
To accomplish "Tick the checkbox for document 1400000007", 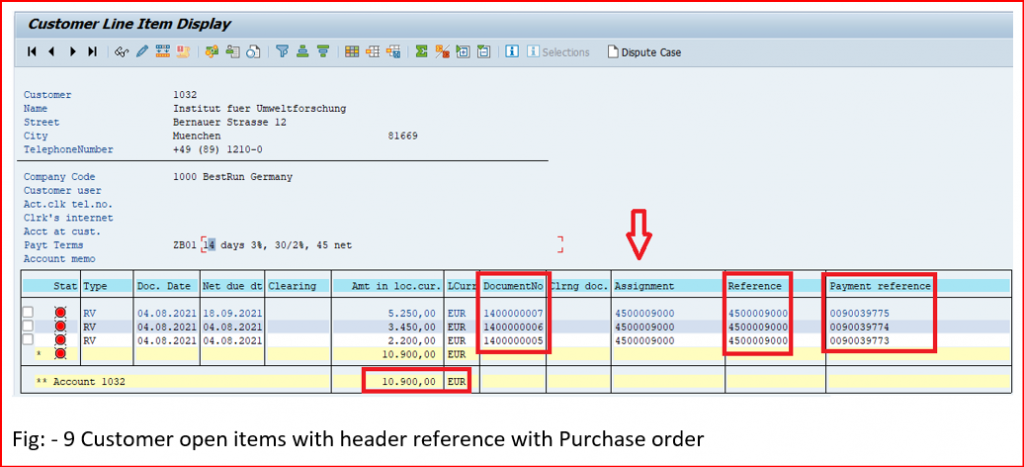I will pyautogui.click(x=28, y=313).
